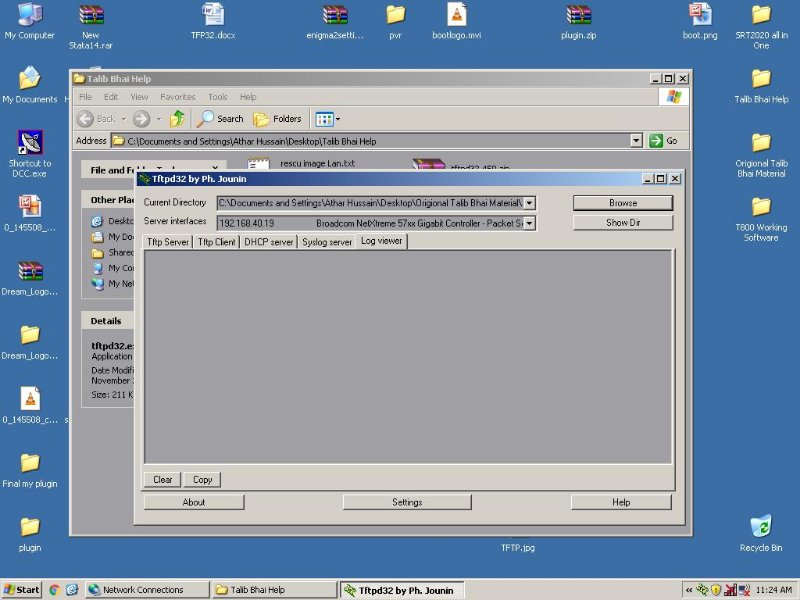
Task: Switch to Talib Bhai Help taskbar item
Action: click(x=274, y=590)
